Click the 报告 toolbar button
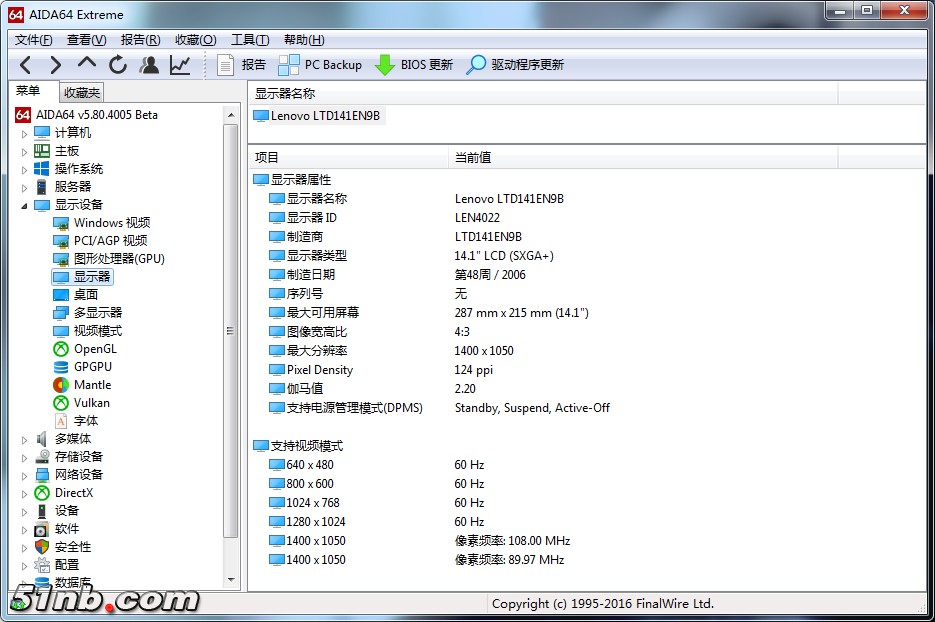 [241, 65]
